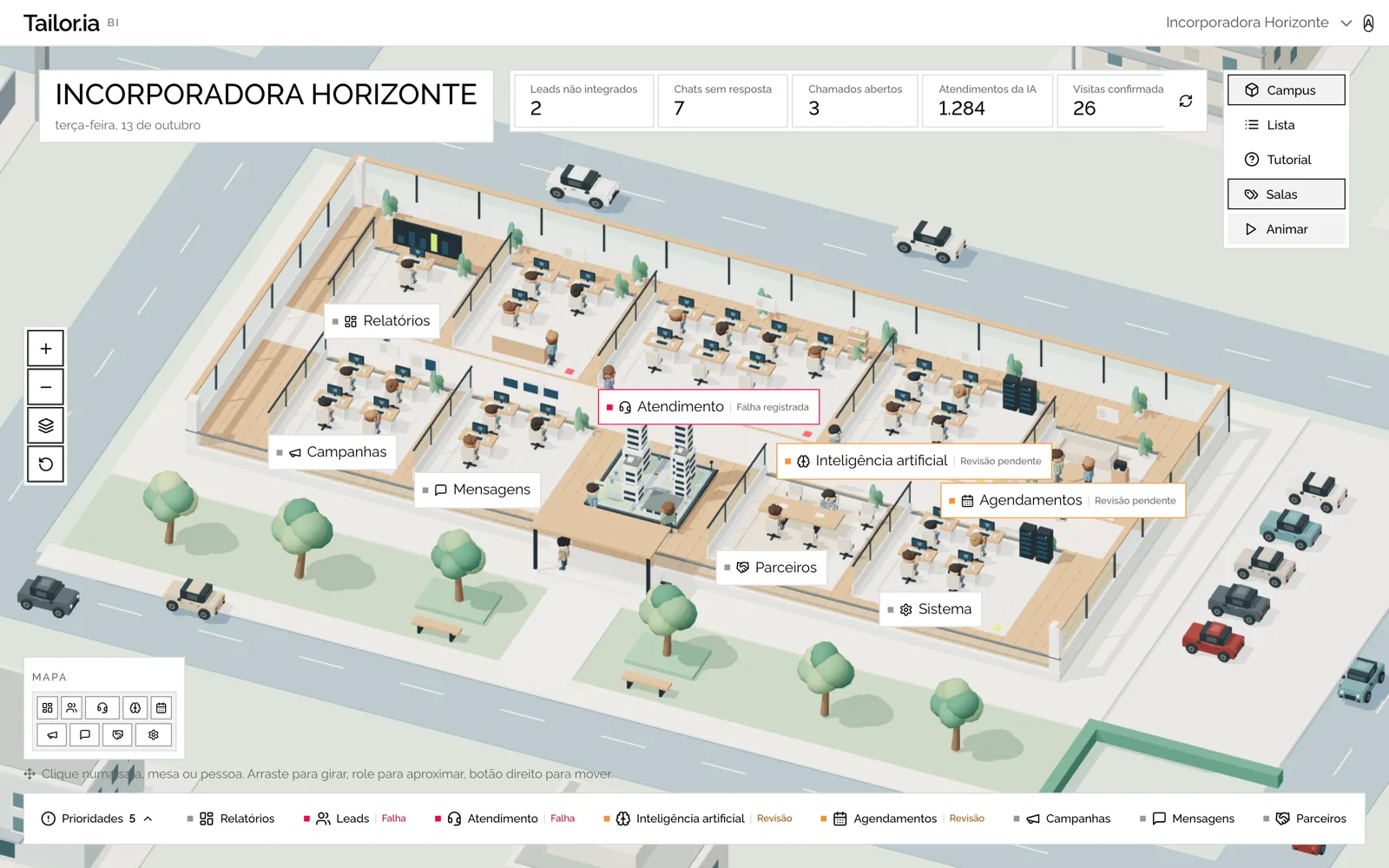Reset the map view rotation
This screenshot has width=1389, height=868.
pos(46,464)
